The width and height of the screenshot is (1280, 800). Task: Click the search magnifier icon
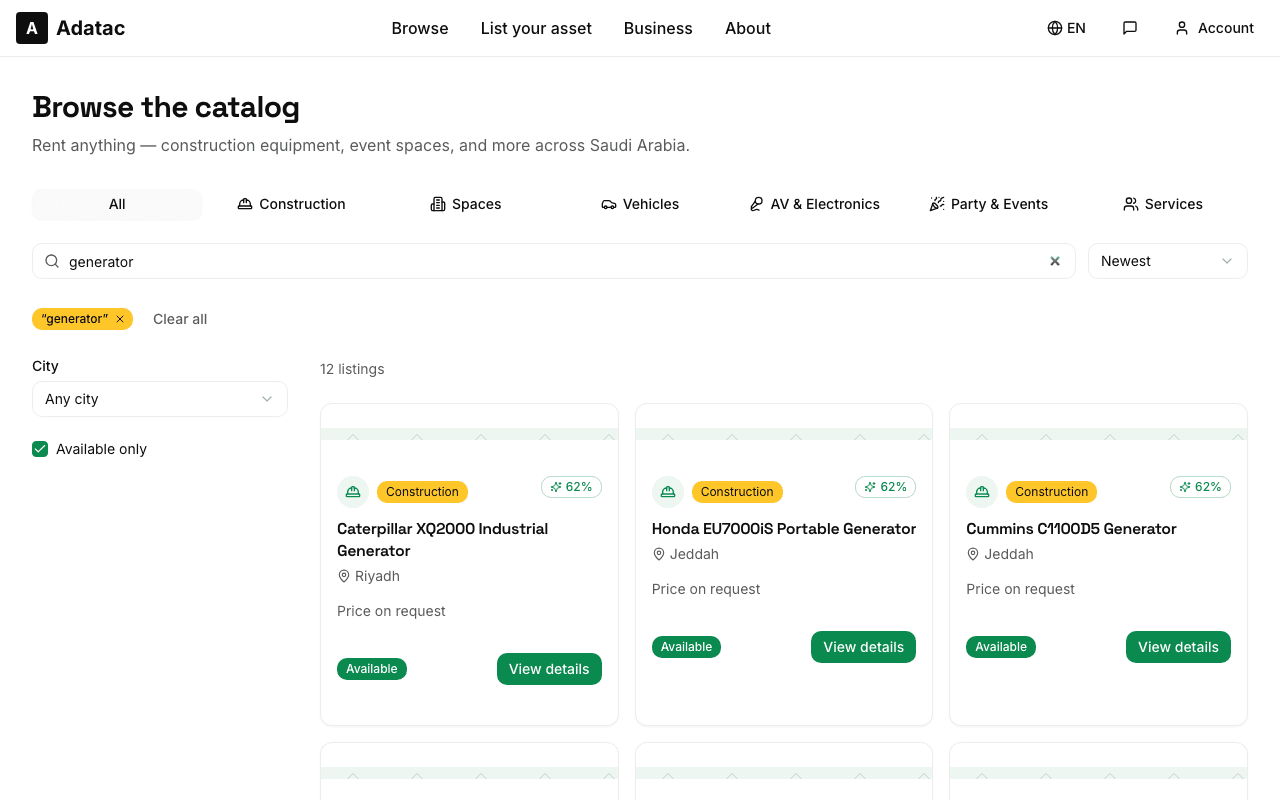[52, 261]
